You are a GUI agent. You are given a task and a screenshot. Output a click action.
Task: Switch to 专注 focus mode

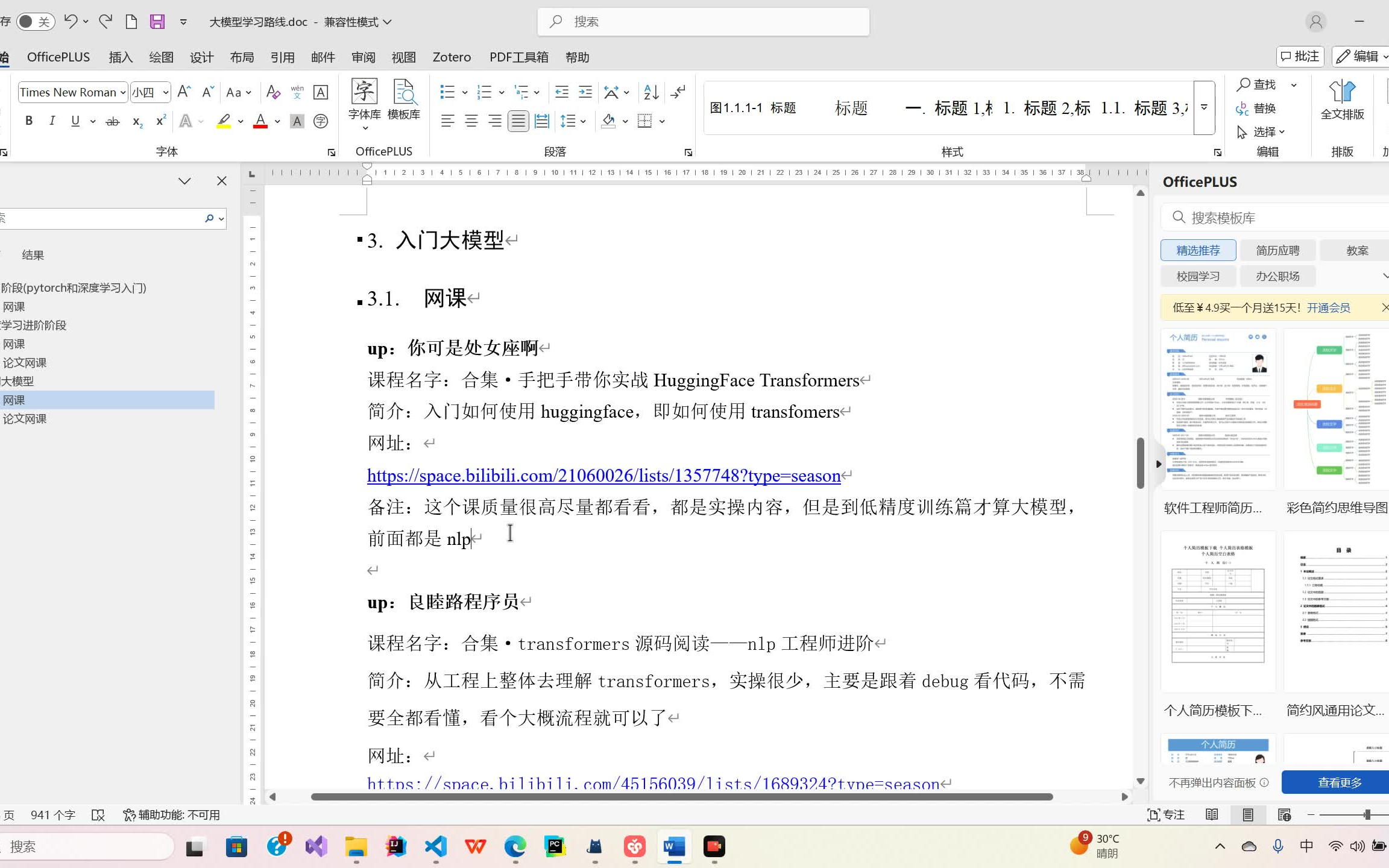(x=1165, y=815)
